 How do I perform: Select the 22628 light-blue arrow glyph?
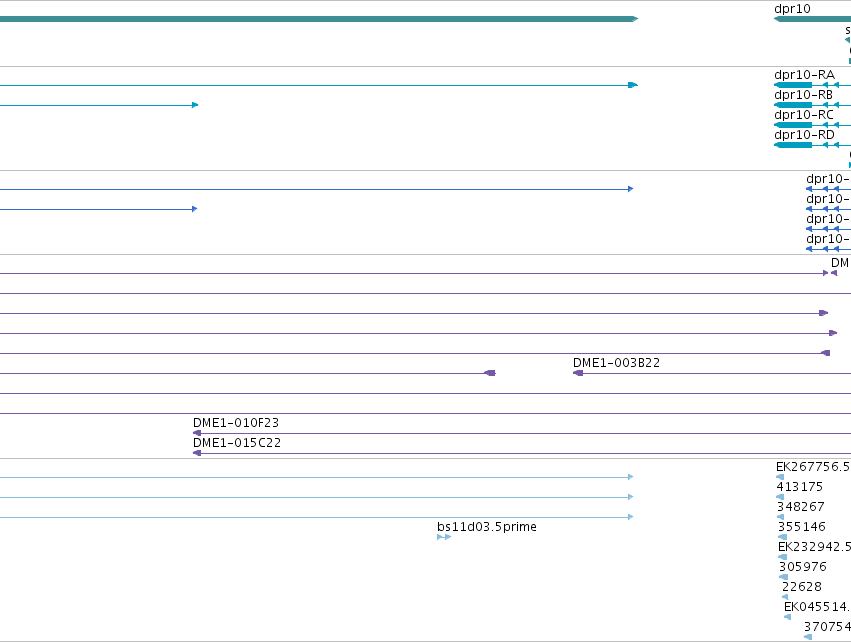(785, 597)
